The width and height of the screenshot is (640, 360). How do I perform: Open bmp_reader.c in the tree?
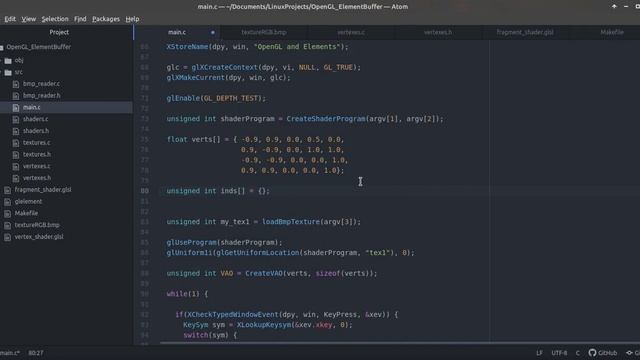[x=41, y=84]
